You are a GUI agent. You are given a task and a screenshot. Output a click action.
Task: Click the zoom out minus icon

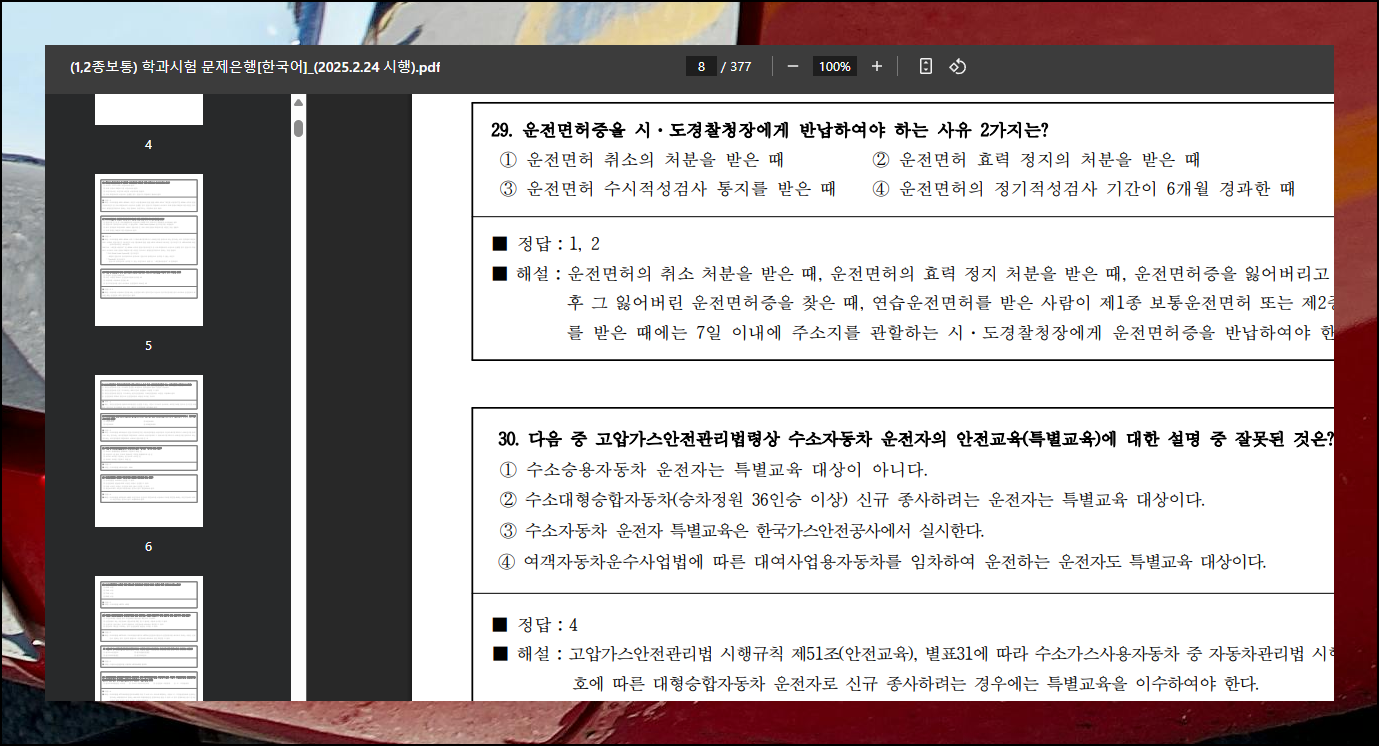[x=793, y=66]
